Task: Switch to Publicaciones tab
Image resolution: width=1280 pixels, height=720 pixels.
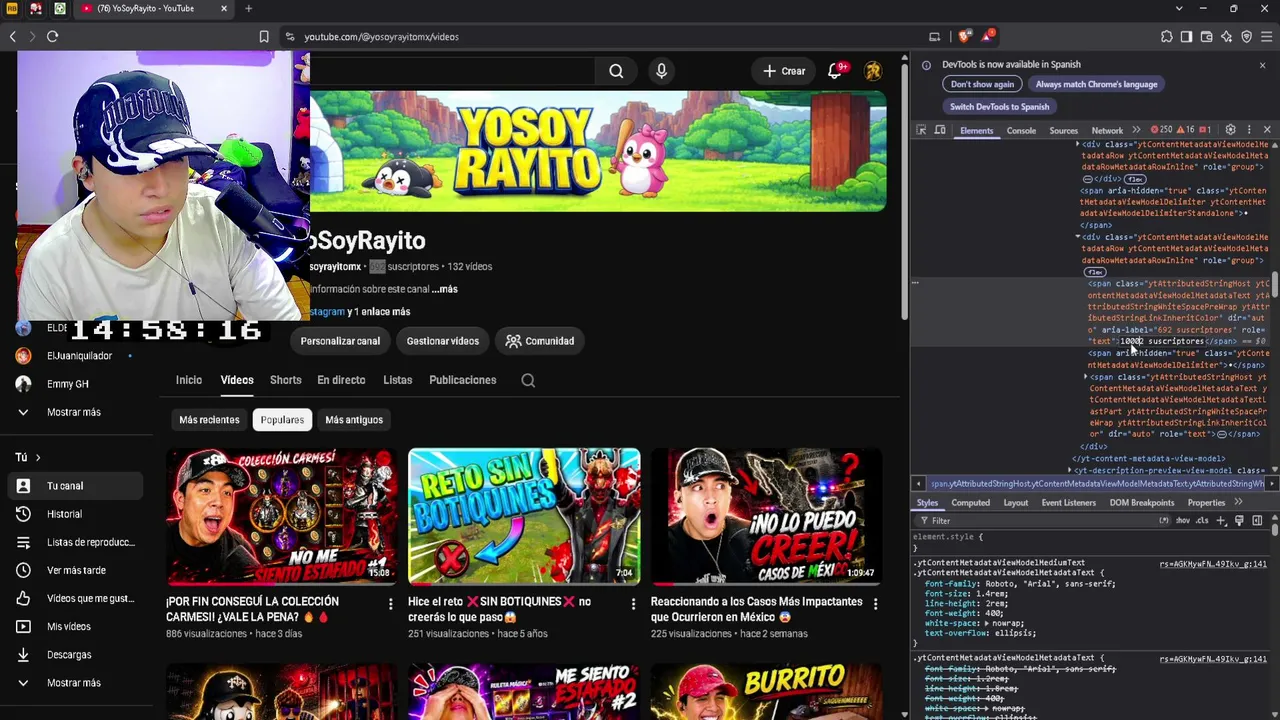Action: pos(462,380)
